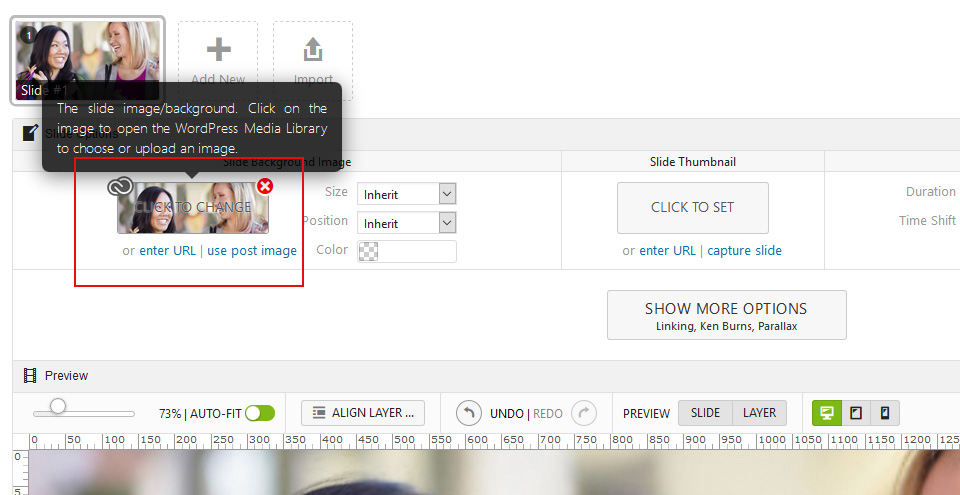The image size is (960, 495).
Task: Open the ALIGN LAYER menu button
Action: pos(363,413)
